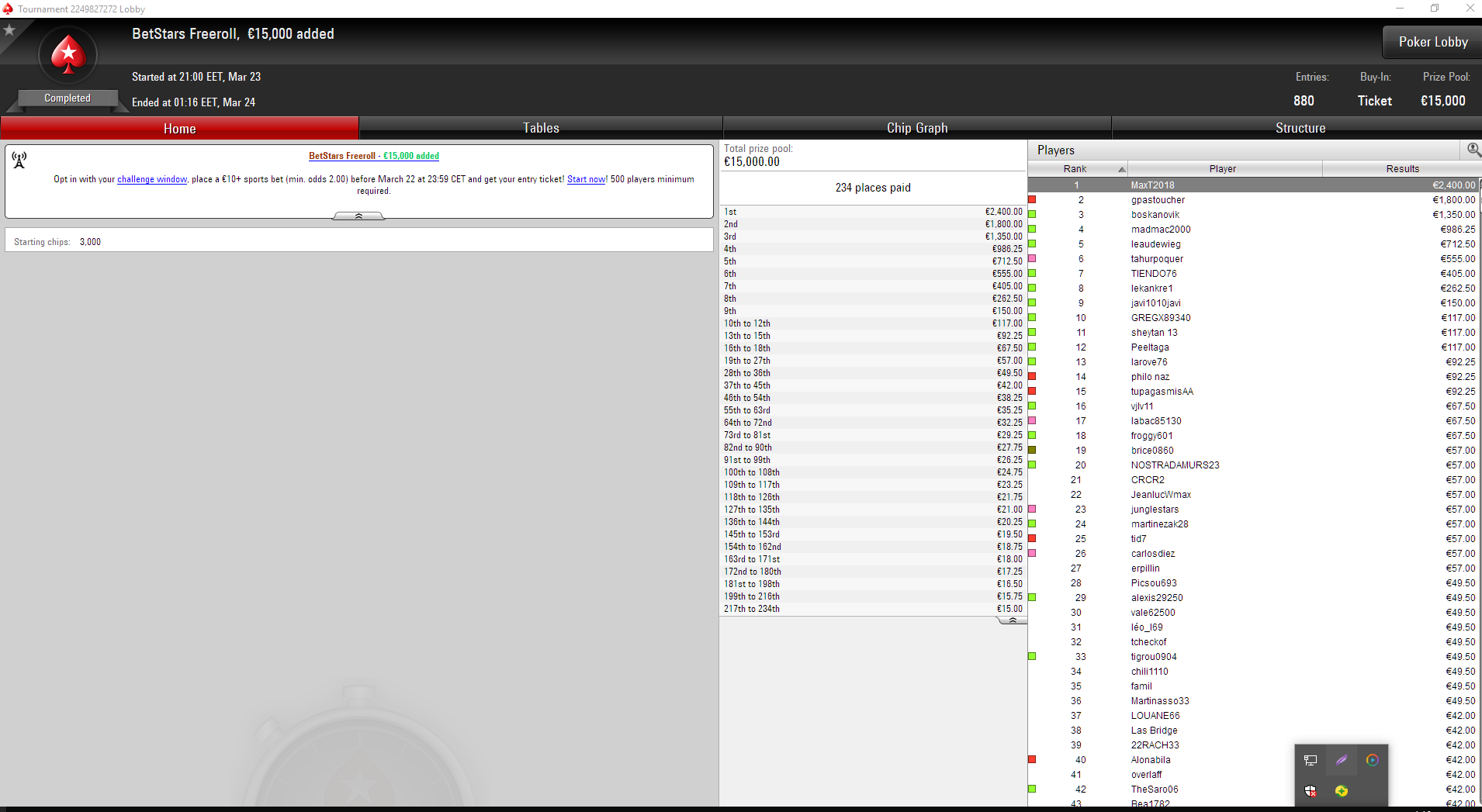The height and width of the screenshot is (812, 1482).
Task: Click the red color label beside gpastoucher
Action: coord(1032,199)
